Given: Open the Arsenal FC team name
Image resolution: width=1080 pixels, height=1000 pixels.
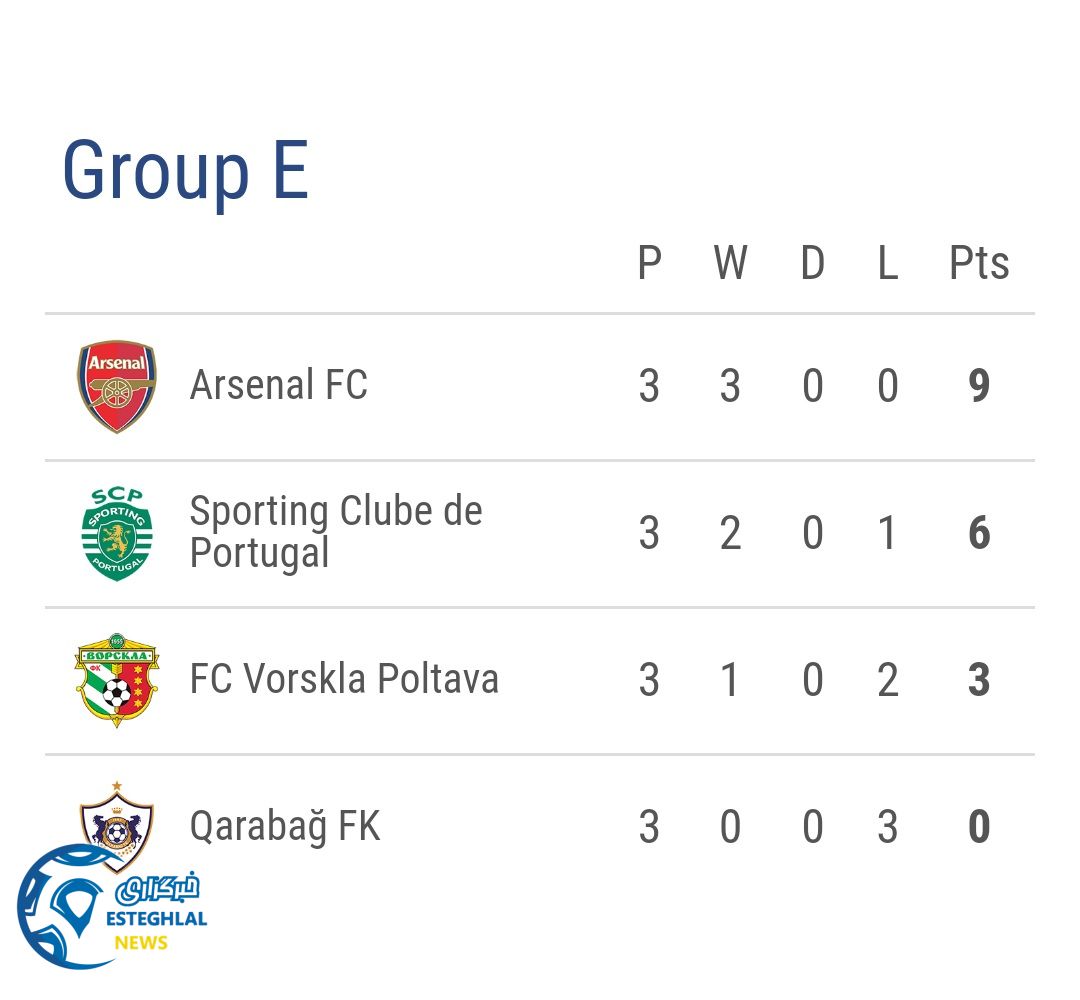Looking at the screenshot, I should click(279, 385).
